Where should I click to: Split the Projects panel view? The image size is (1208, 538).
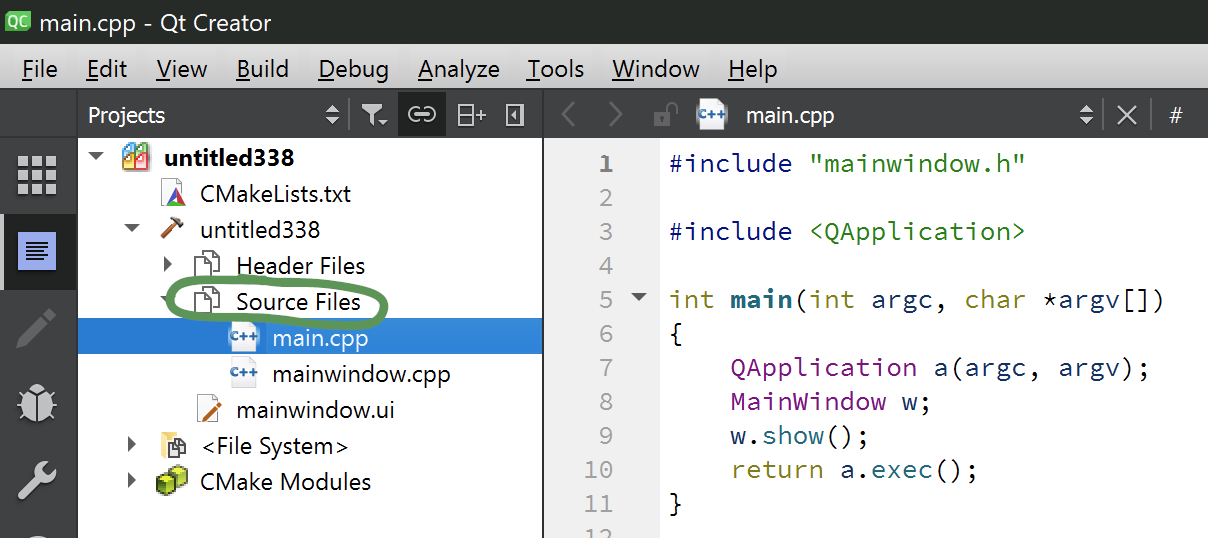[x=471, y=116]
